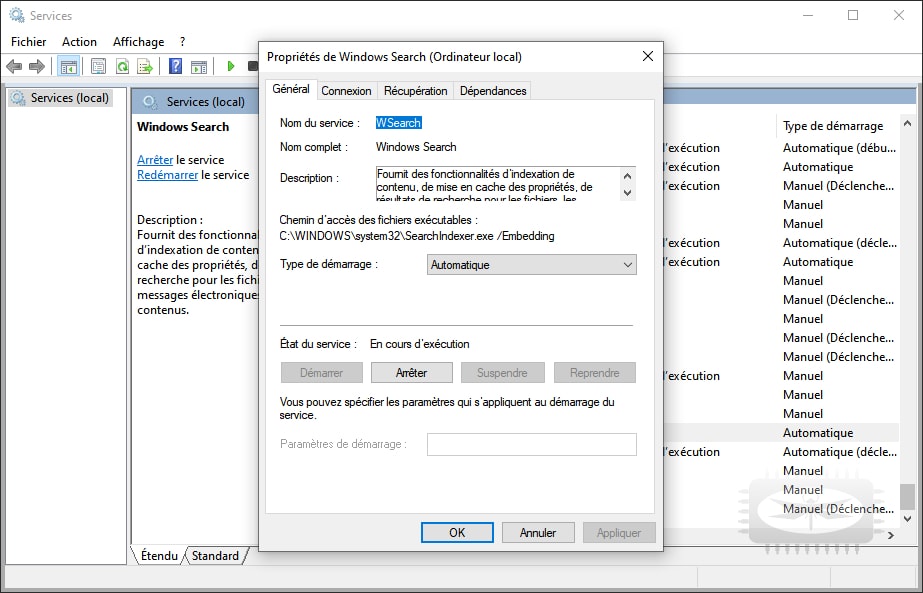Click the Arrêter link in the Services pane
Viewport: 923px width, 593px height.
[155, 160]
